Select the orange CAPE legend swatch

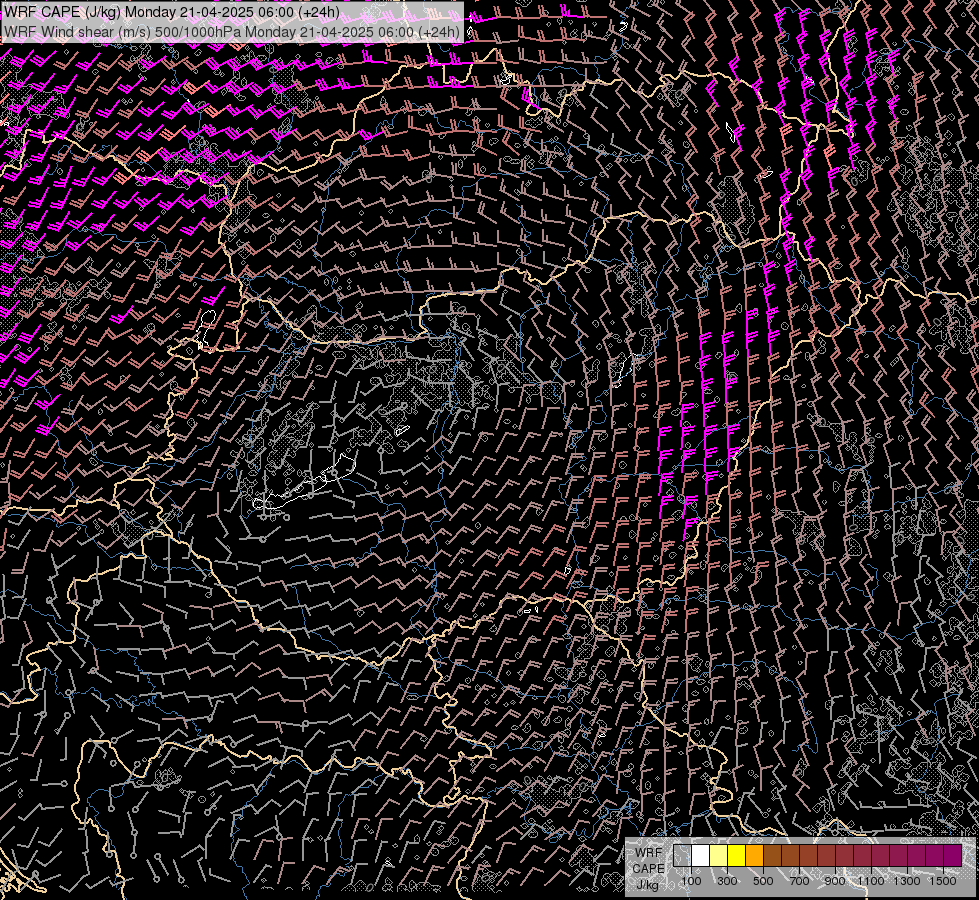(754, 855)
